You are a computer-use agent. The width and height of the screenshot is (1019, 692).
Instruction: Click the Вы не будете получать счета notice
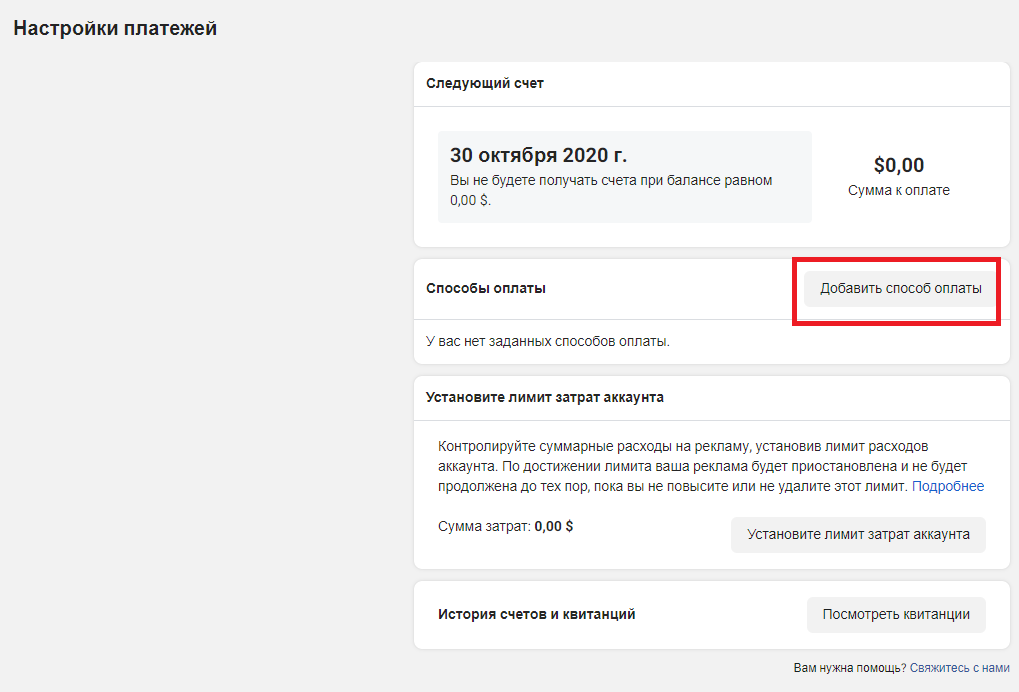click(610, 190)
